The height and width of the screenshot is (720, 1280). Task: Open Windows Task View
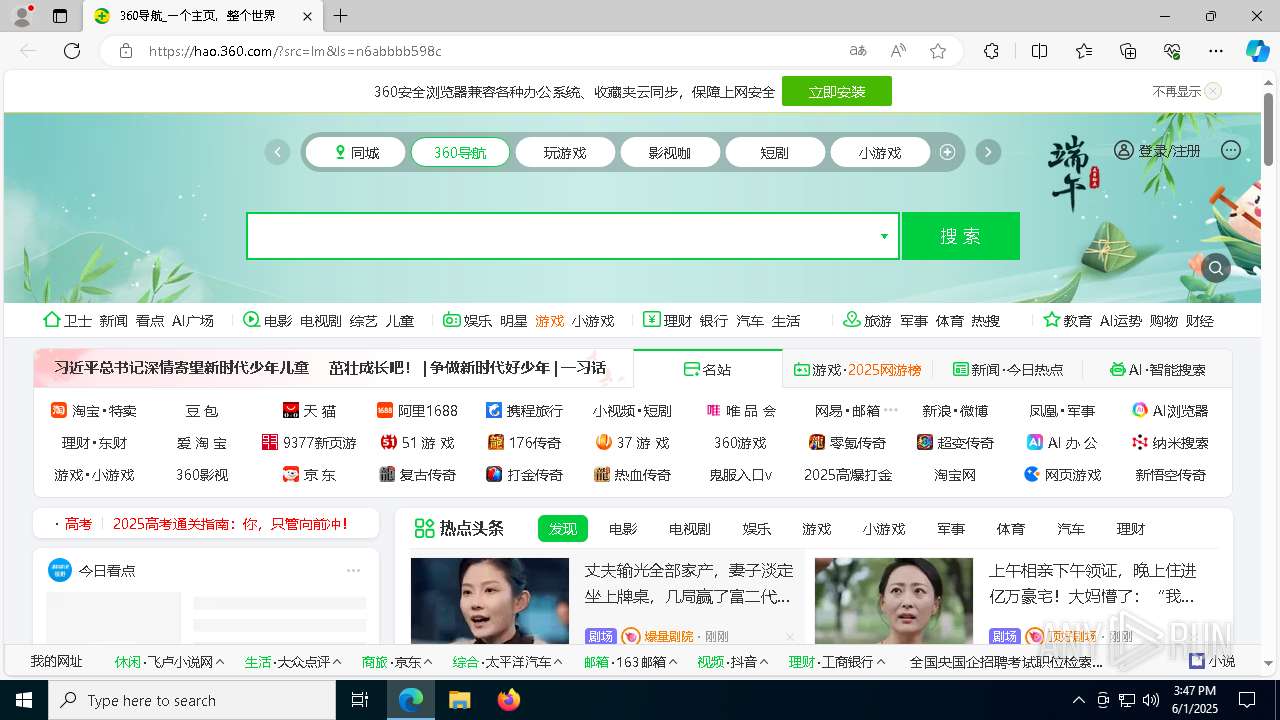(360, 700)
